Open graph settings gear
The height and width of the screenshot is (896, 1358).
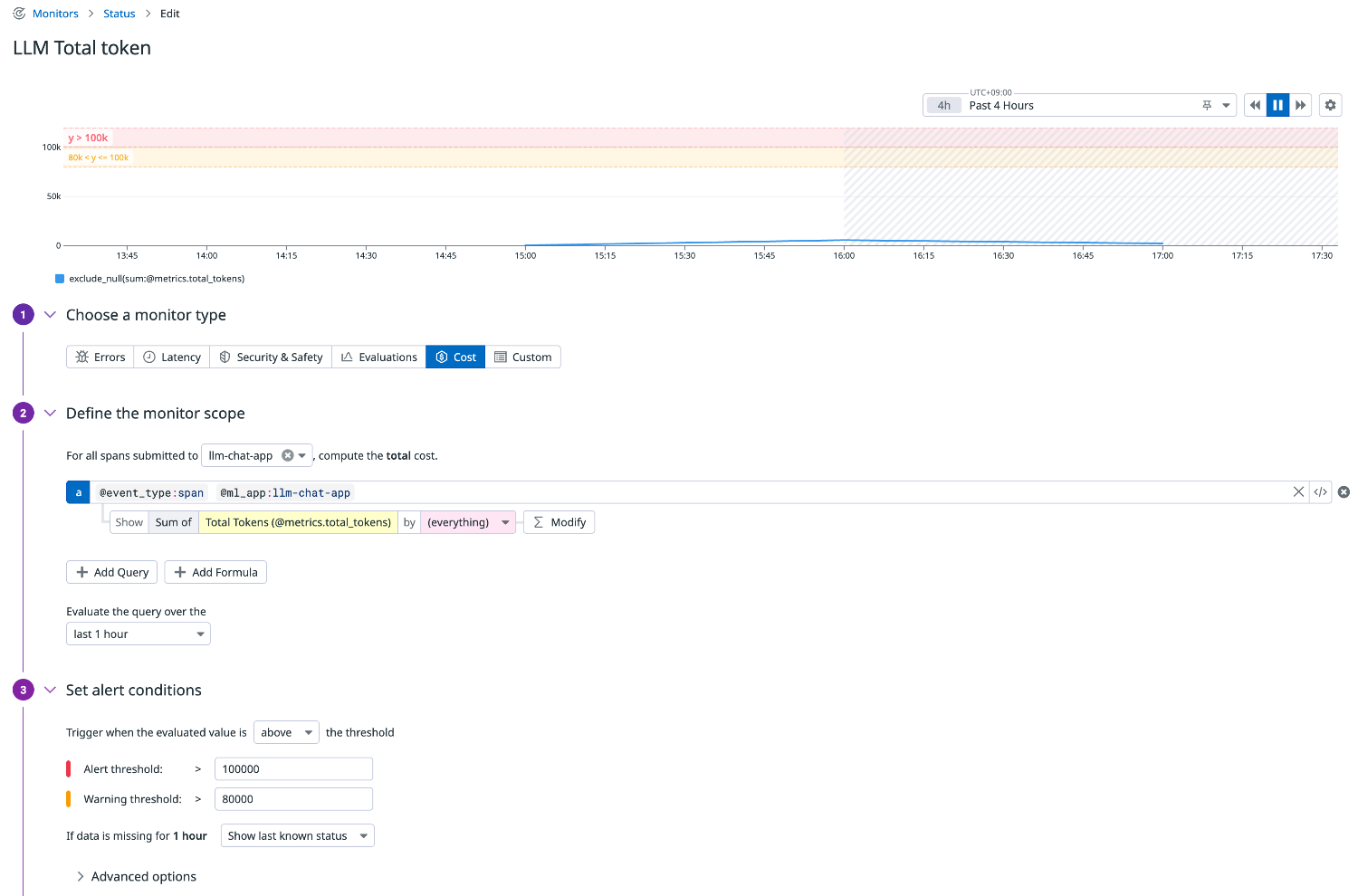1330,105
